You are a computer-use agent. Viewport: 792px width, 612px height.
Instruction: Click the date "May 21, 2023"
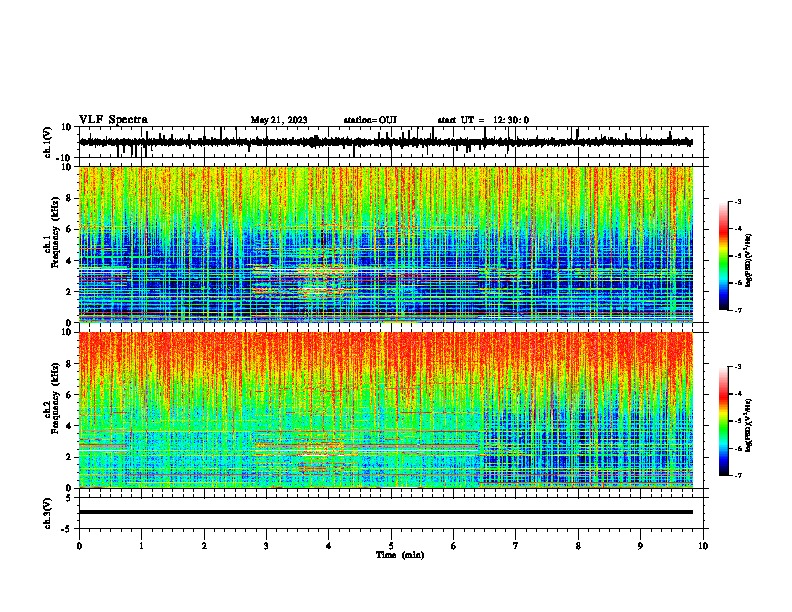tap(279, 120)
